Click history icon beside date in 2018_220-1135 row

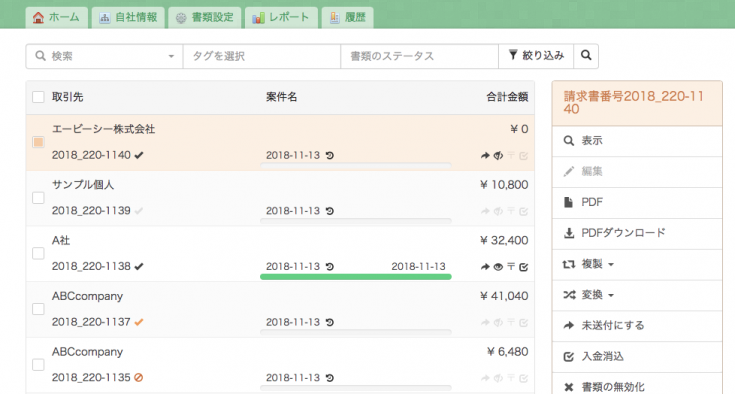330,378
